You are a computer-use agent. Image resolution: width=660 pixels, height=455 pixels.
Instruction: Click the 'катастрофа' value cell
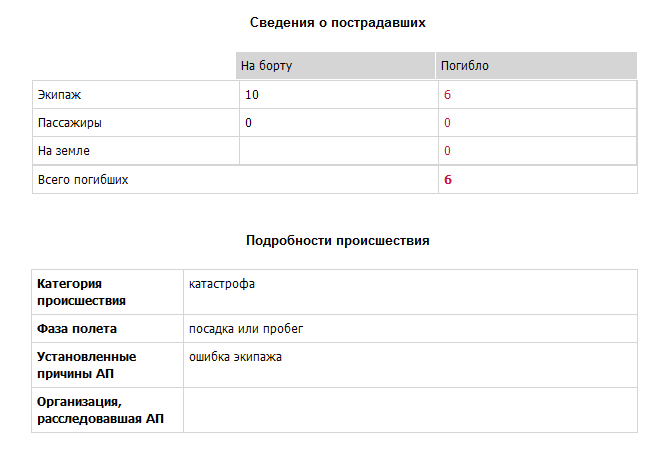click(x=410, y=292)
